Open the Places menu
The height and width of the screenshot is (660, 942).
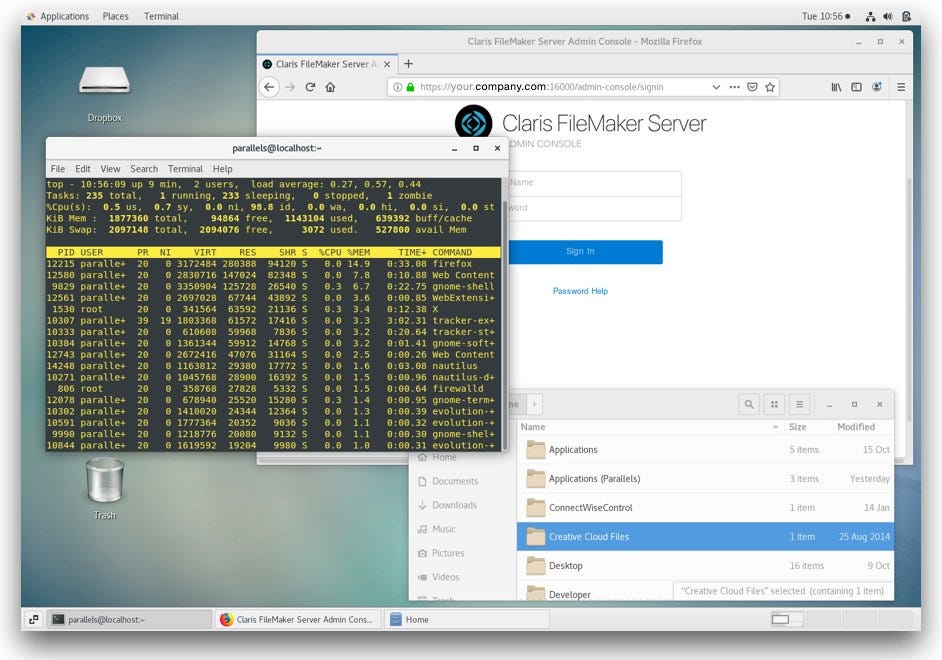pos(115,16)
